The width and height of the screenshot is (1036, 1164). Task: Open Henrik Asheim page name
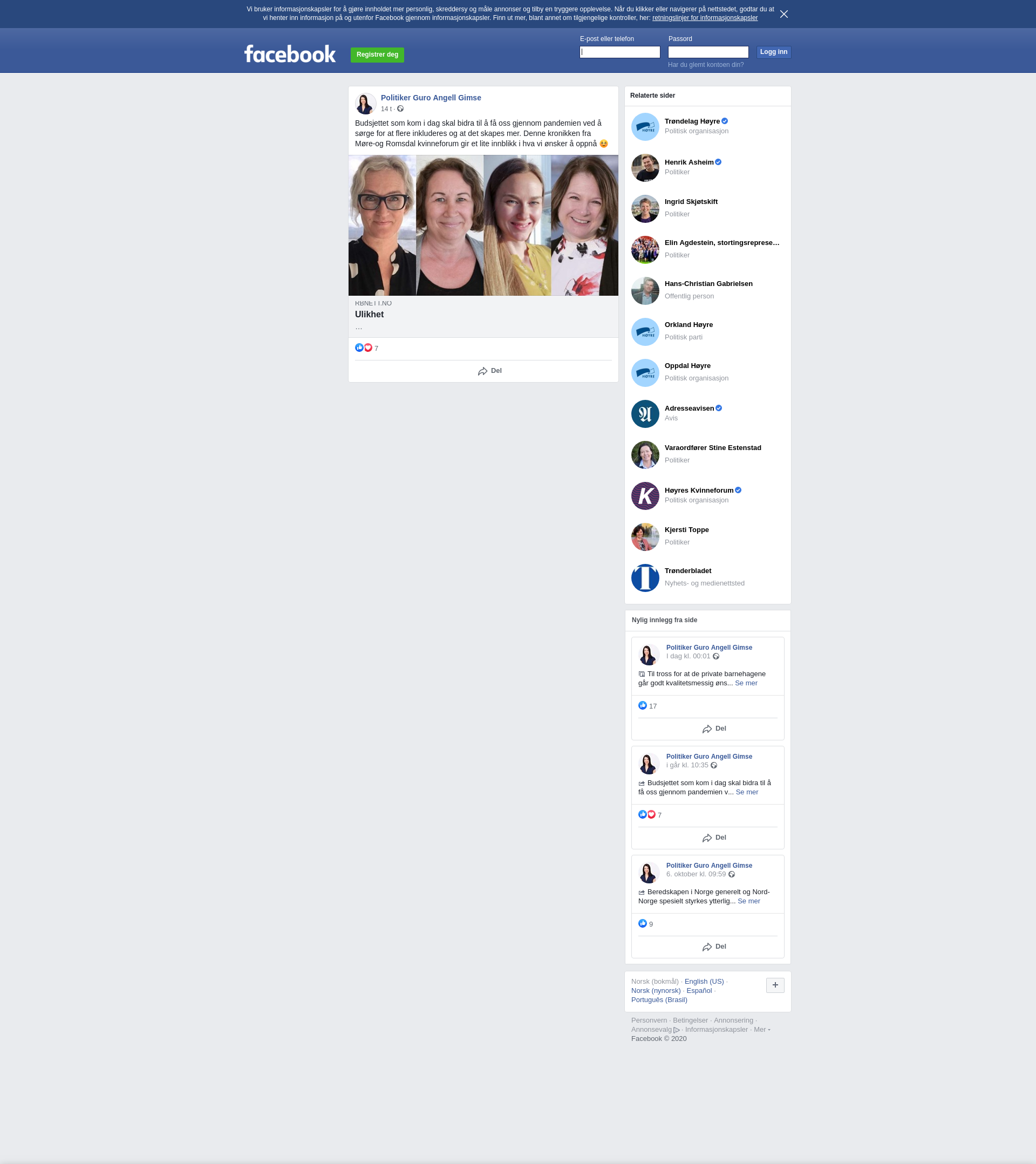pos(689,162)
